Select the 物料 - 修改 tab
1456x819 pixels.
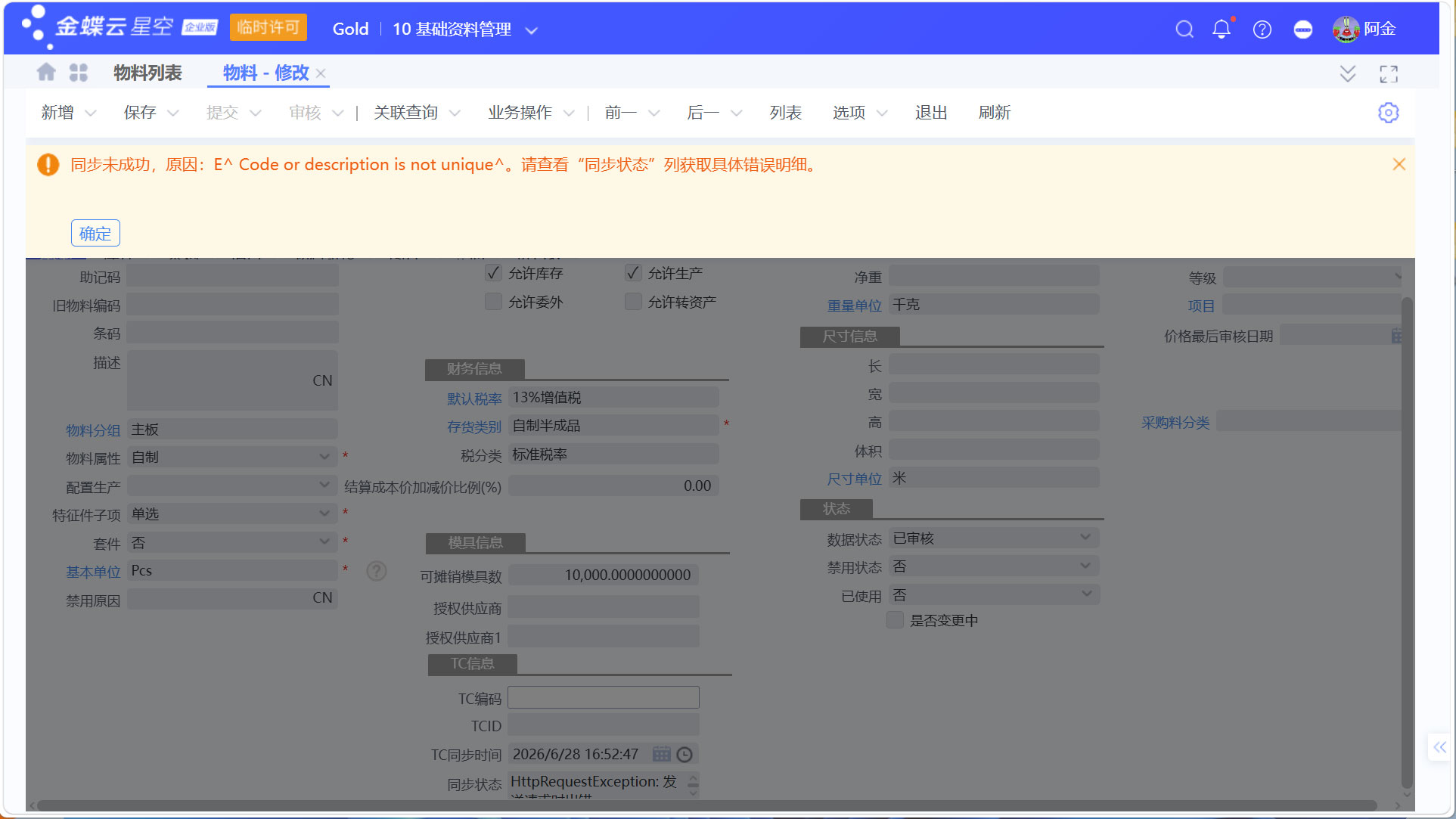265,73
